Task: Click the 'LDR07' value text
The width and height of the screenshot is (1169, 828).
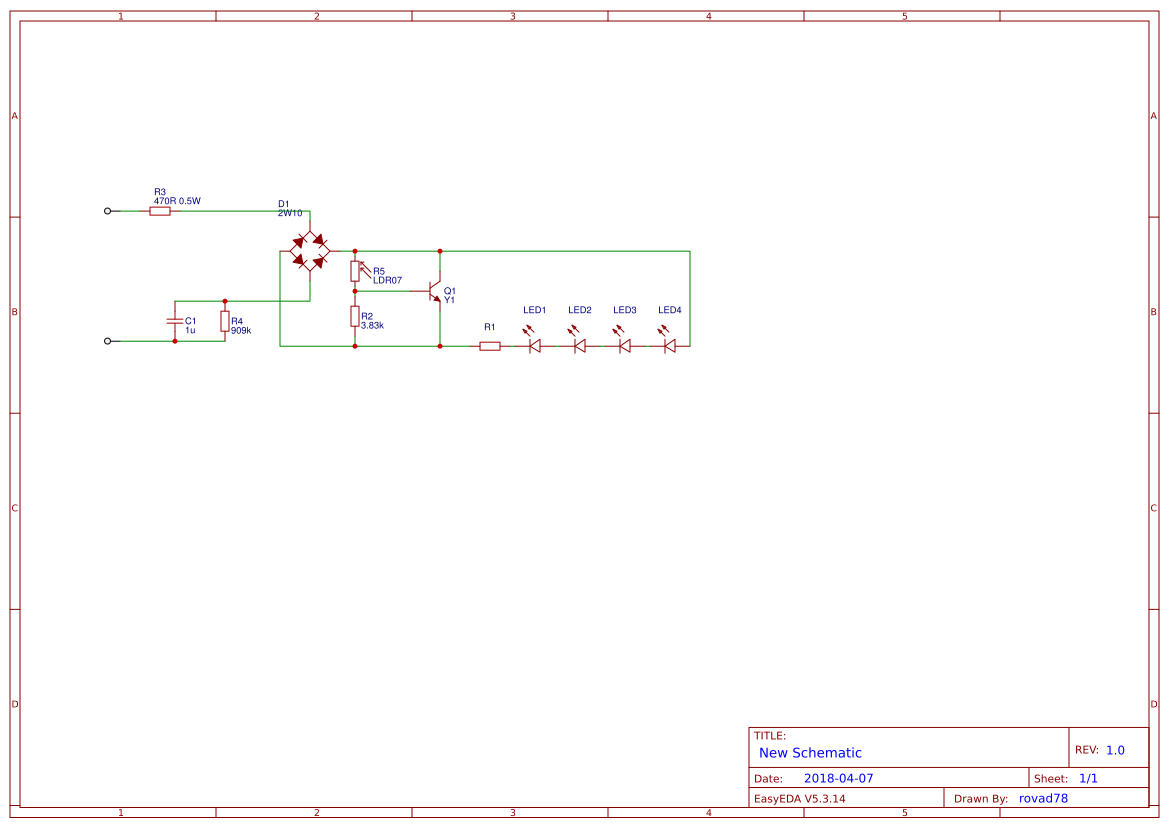Action: 387,280
